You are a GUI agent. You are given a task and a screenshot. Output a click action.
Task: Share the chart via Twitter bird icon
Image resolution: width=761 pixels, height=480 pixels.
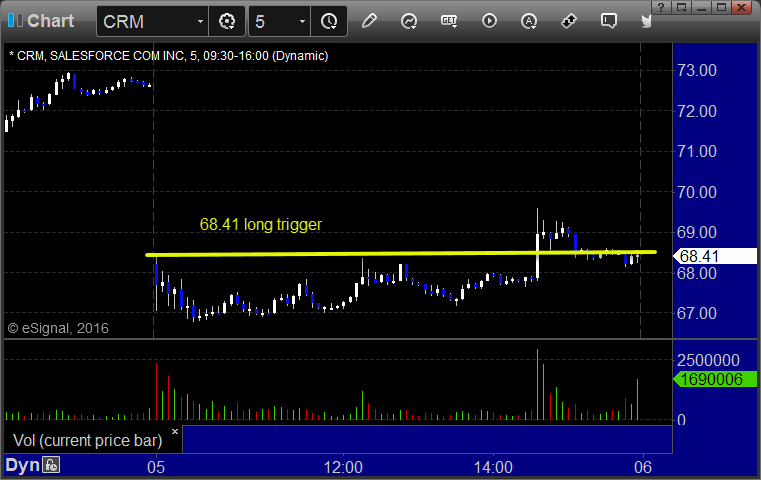point(646,21)
